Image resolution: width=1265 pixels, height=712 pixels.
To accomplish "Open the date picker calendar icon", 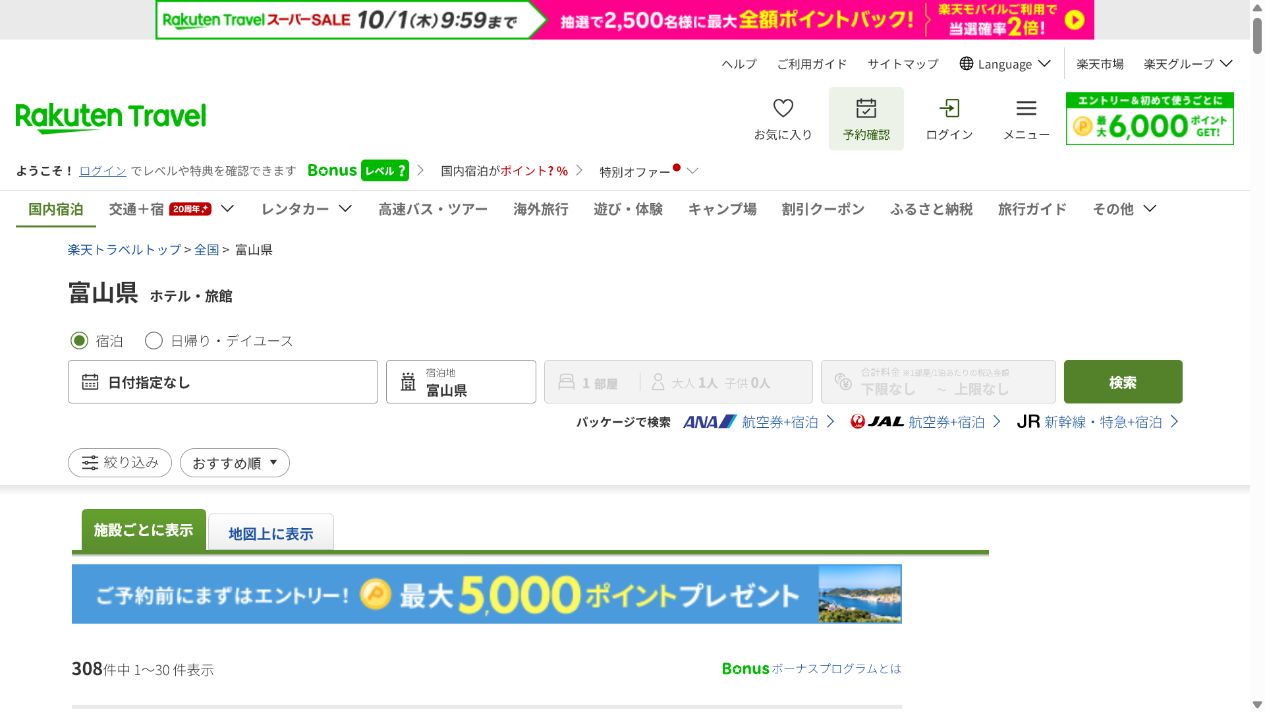I will coord(90,382).
